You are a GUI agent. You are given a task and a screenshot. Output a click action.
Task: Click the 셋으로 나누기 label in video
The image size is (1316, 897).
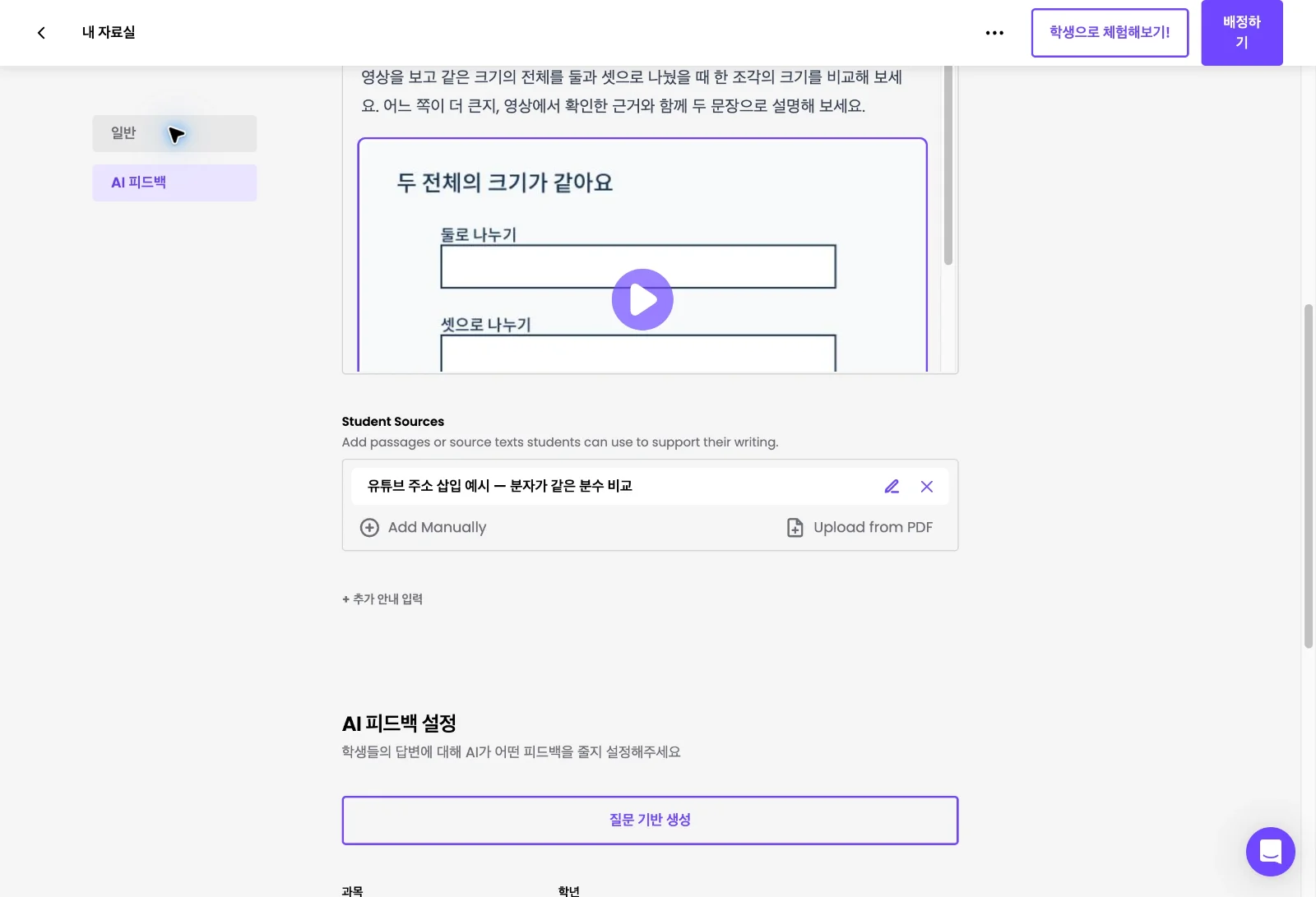[x=486, y=325]
